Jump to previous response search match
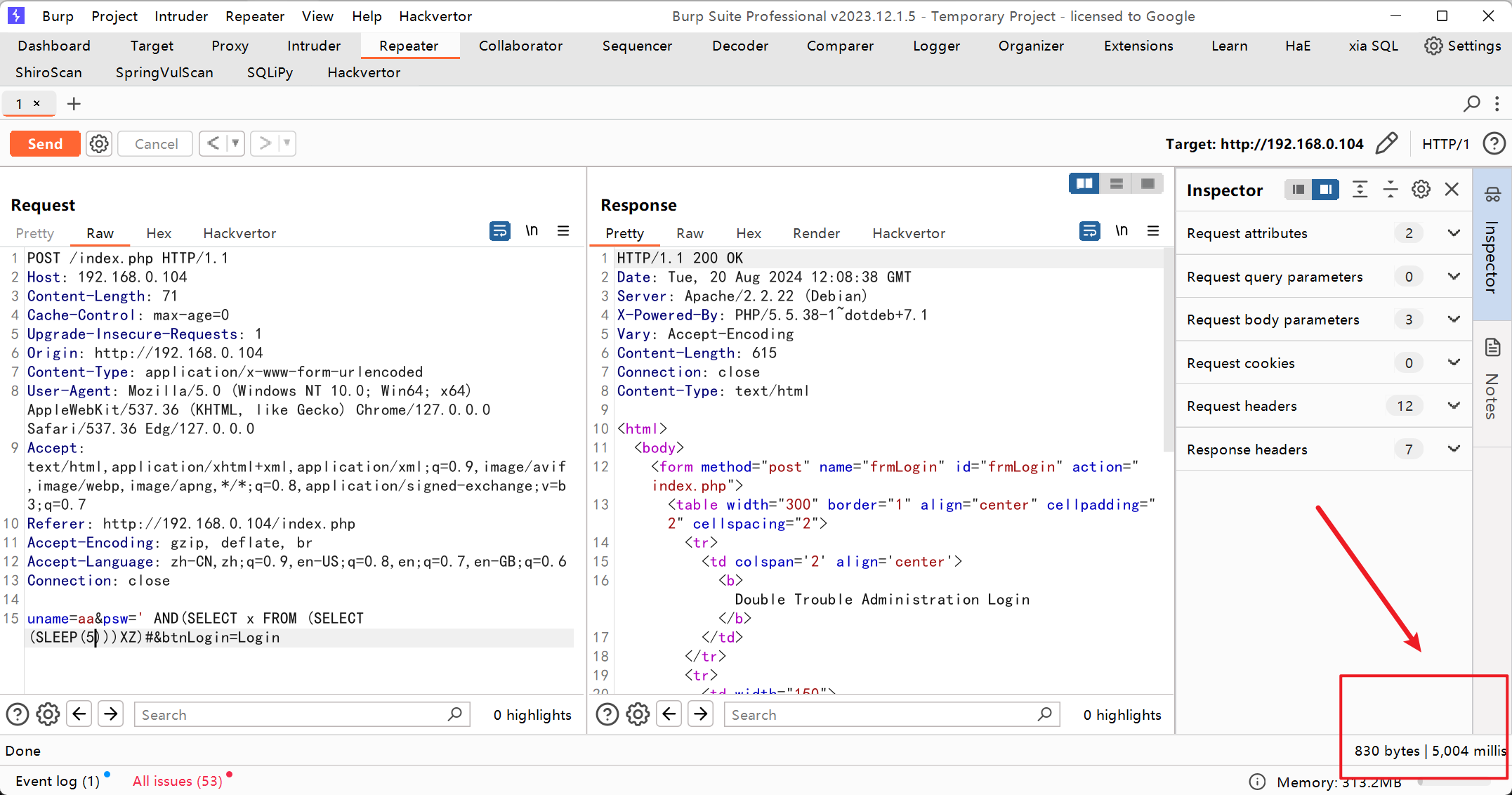1512x795 pixels. click(669, 714)
